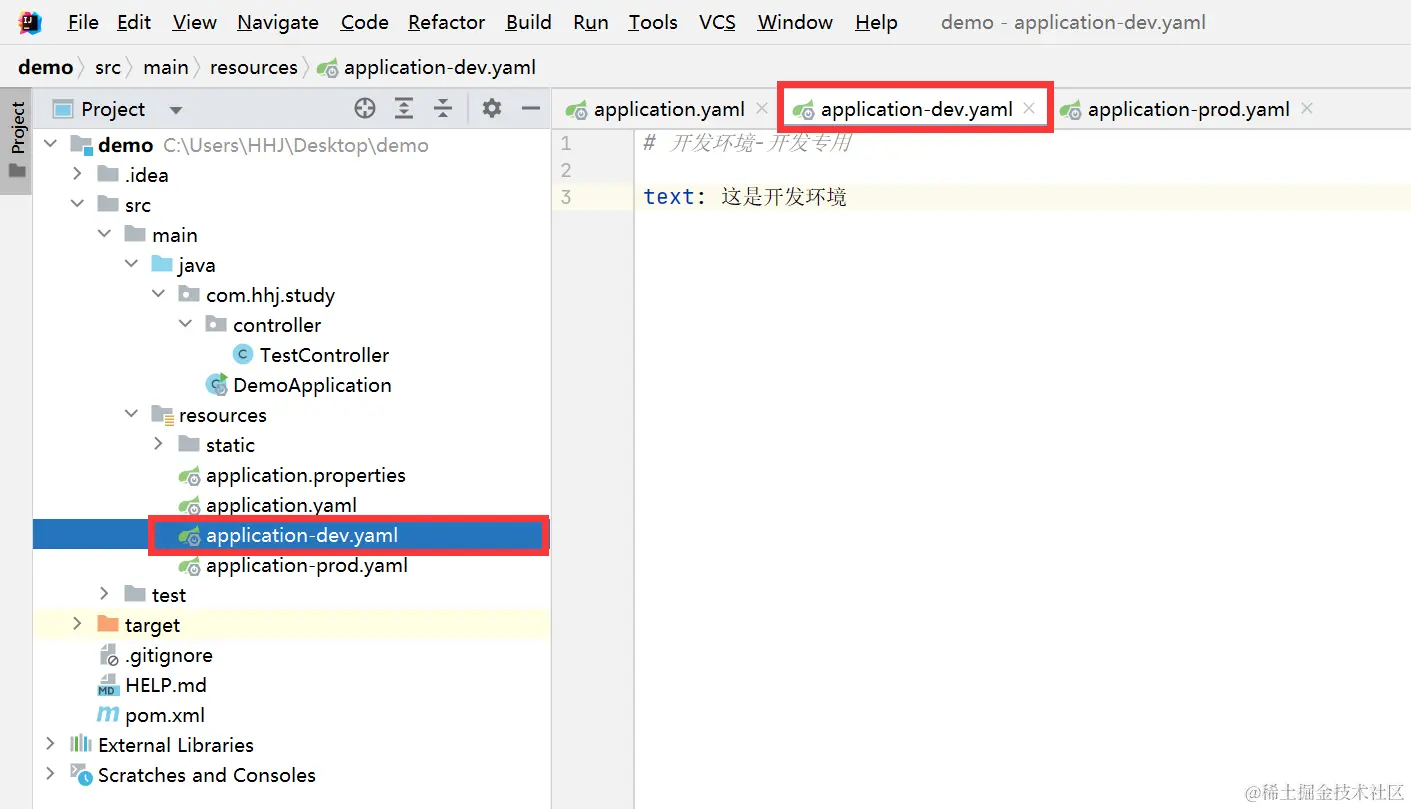The image size is (1411, 809).
Task: Click application.properties Spring file icon
Action: point(189,475)
